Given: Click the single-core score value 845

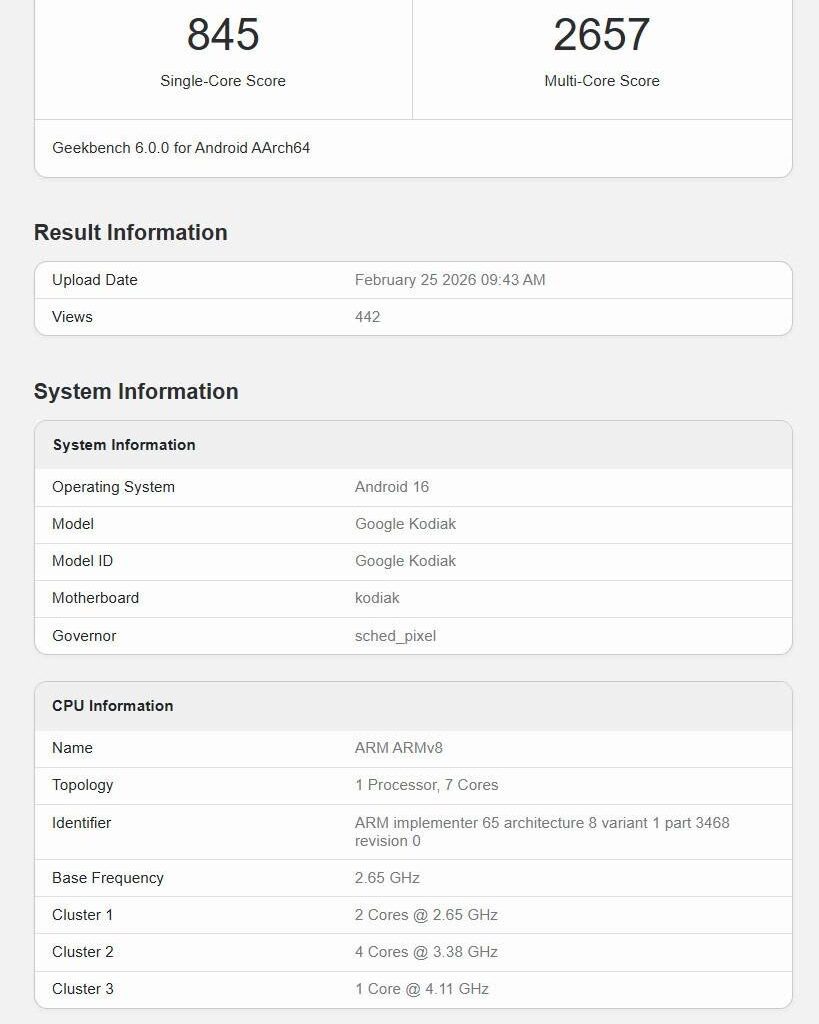Looking at the screenshot, I should coord(223,35).
